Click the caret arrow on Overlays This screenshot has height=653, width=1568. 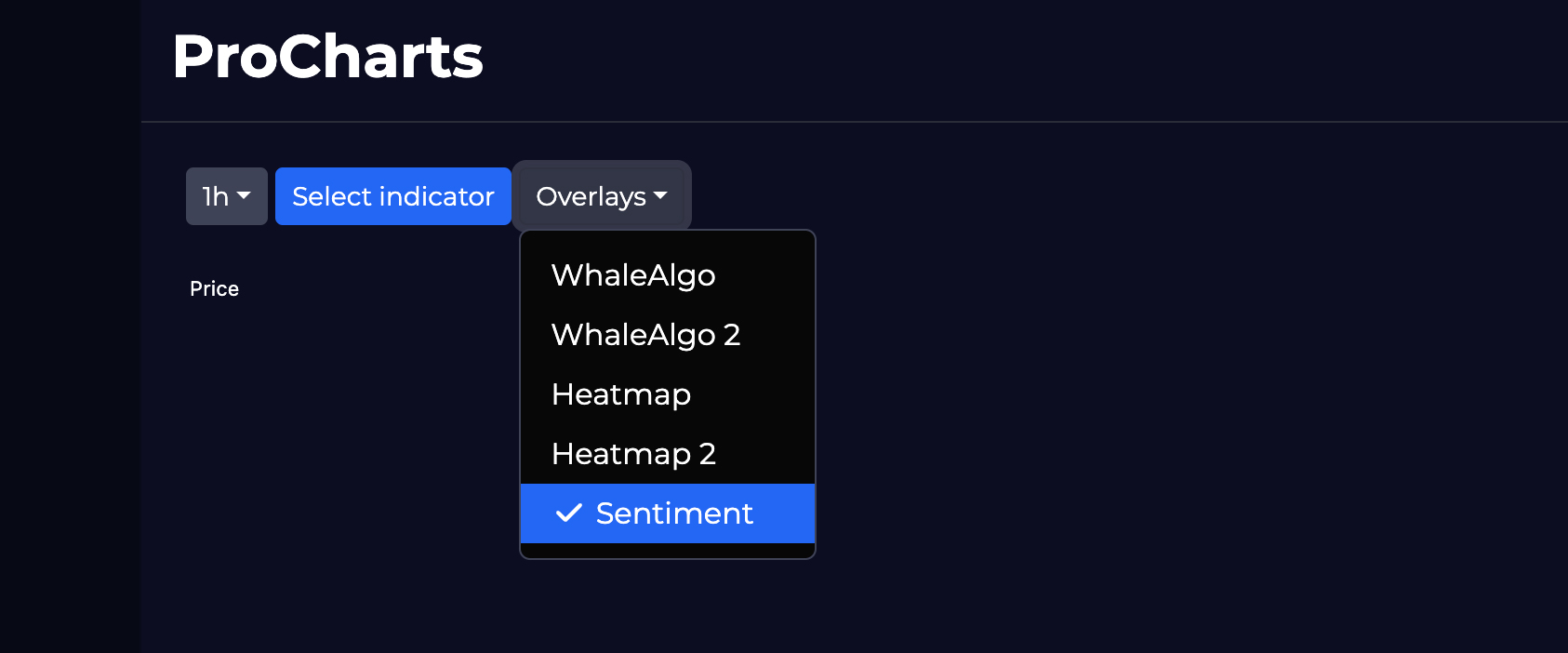tap(661, 196)
